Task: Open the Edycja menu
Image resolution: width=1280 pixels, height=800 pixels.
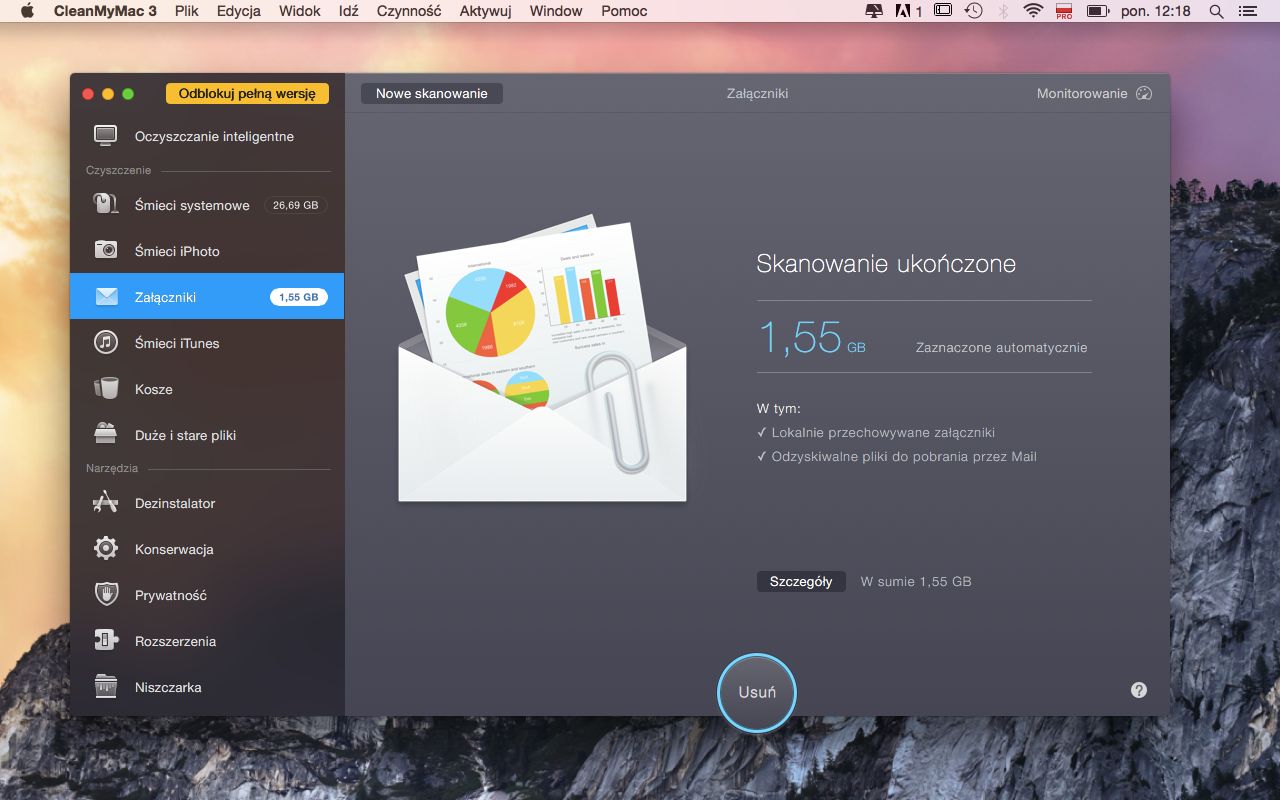Action: pos(239,11)
